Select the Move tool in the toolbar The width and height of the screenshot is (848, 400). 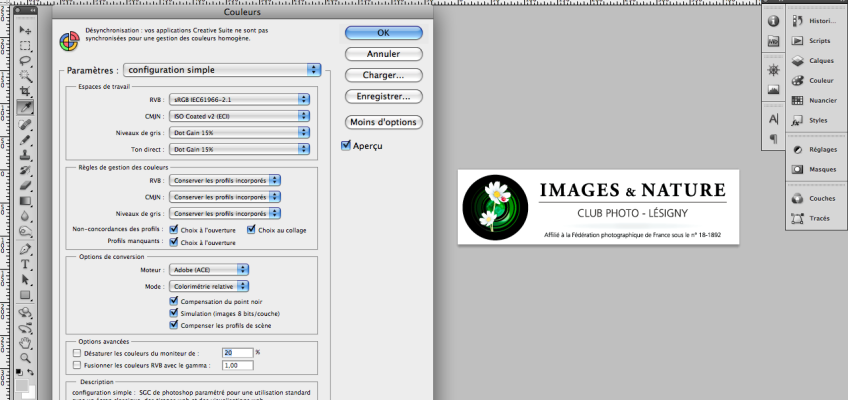[26, 29]
